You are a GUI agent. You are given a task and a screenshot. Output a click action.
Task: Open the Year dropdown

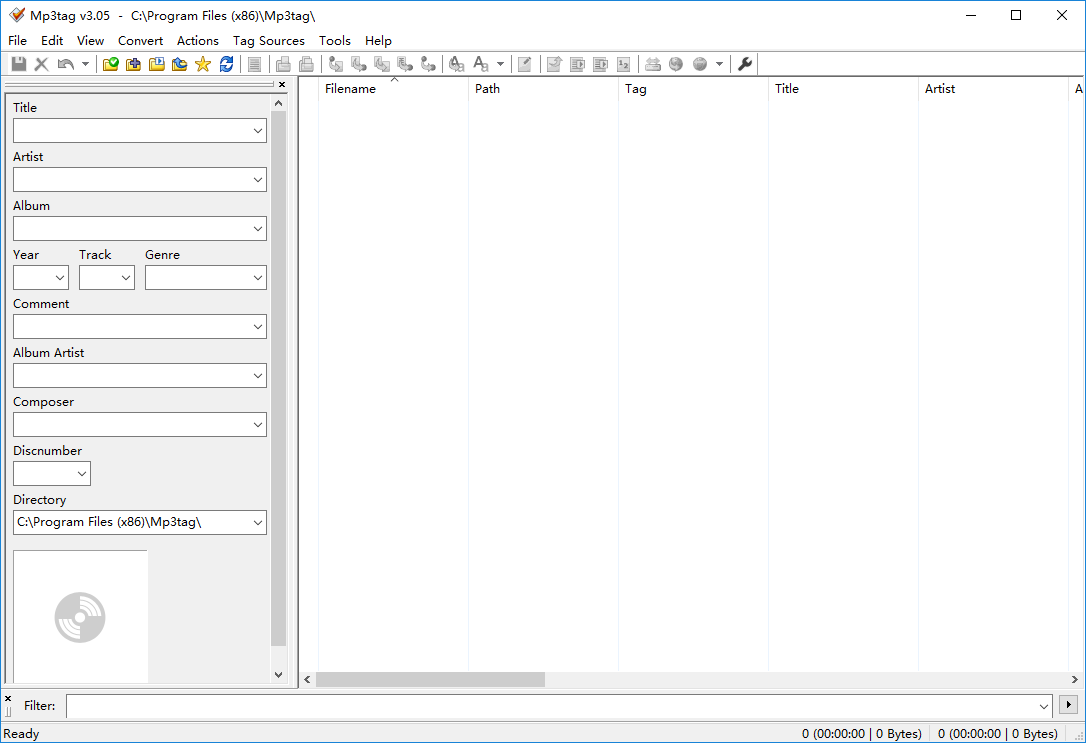click(59, 278)
